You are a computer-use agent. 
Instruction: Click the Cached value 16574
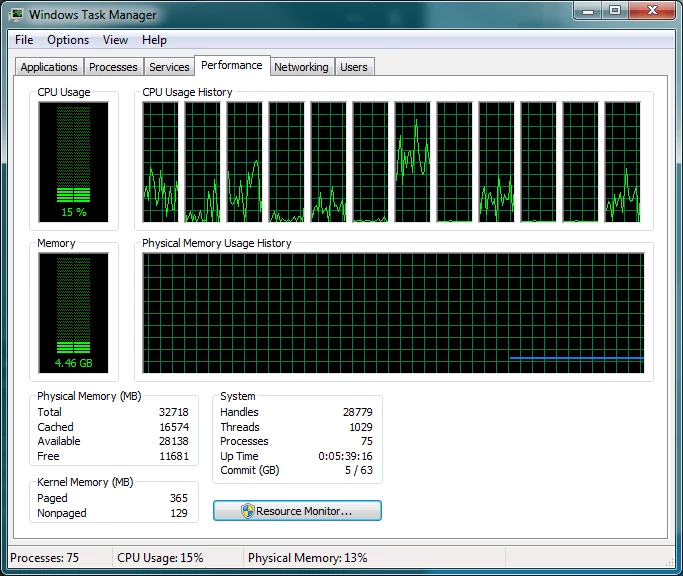[x=174, y=427]
